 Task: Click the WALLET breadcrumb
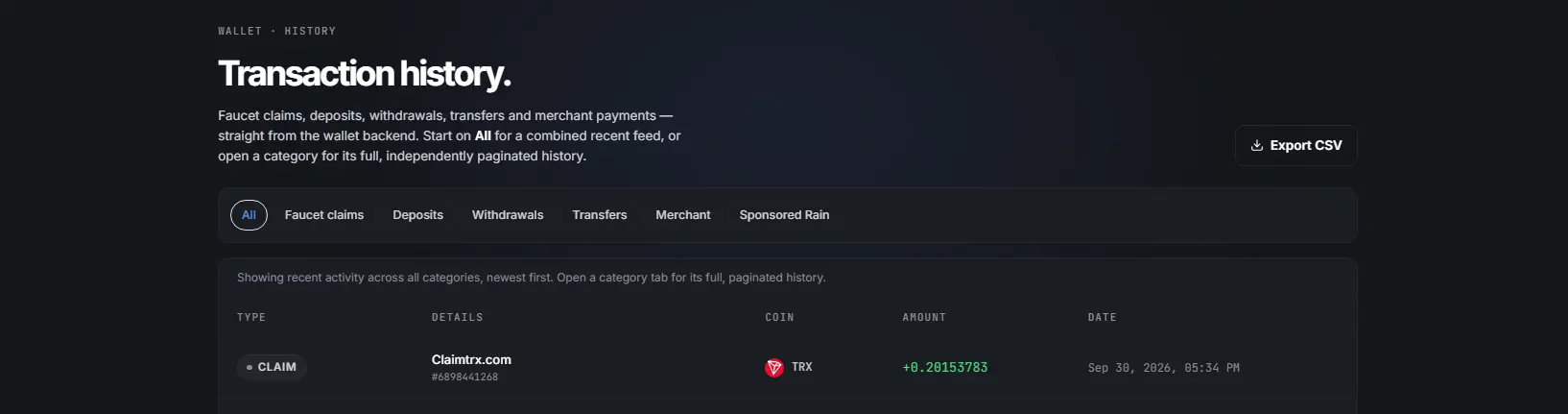(240, 32)
